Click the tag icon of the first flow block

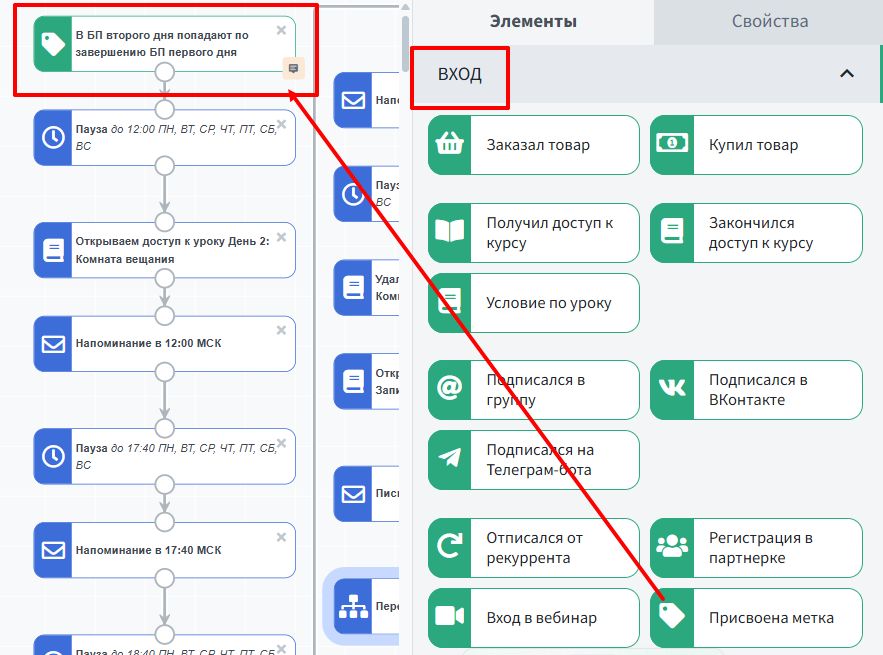click(53, 44)
